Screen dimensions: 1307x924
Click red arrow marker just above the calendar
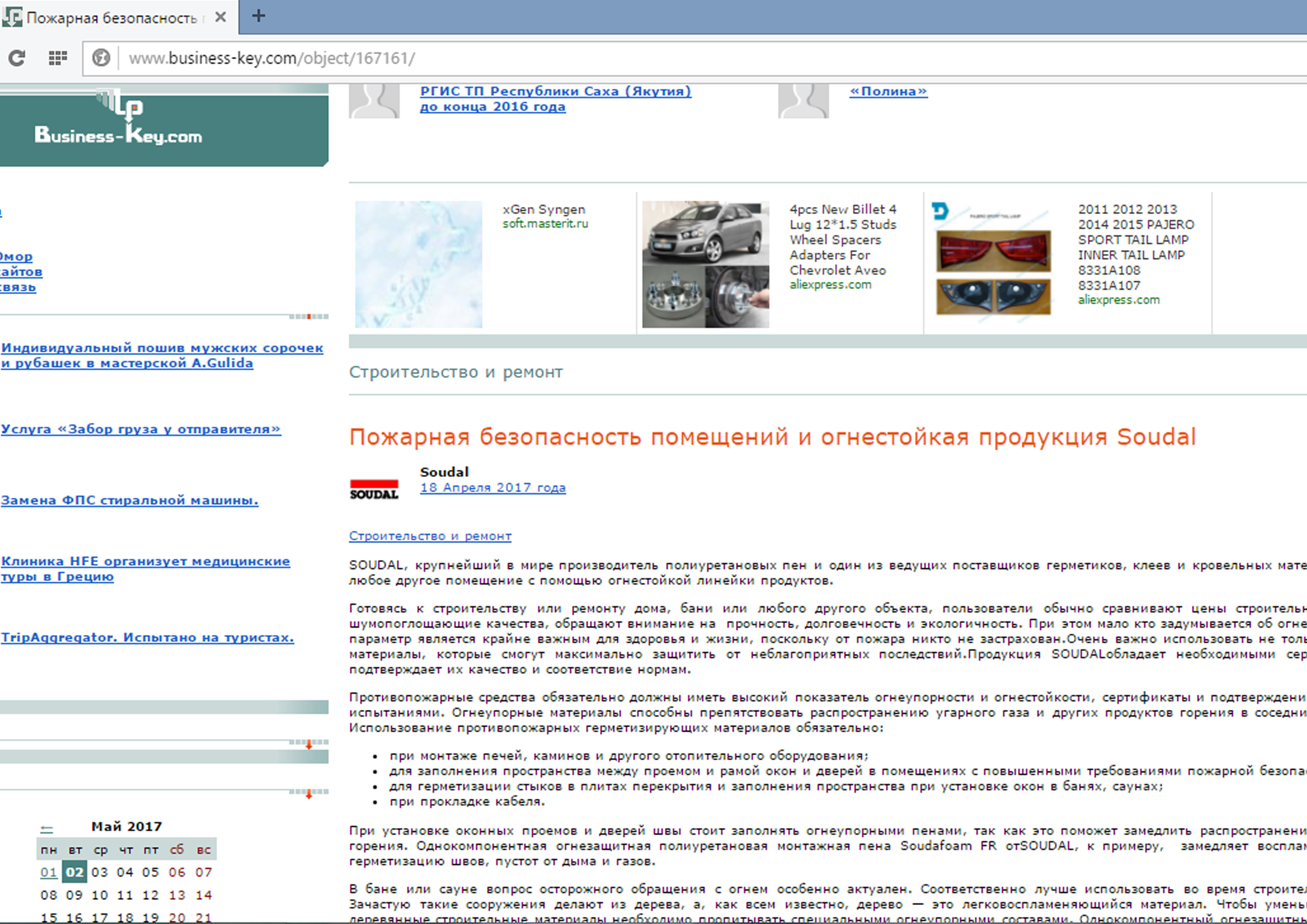[308, 794]
